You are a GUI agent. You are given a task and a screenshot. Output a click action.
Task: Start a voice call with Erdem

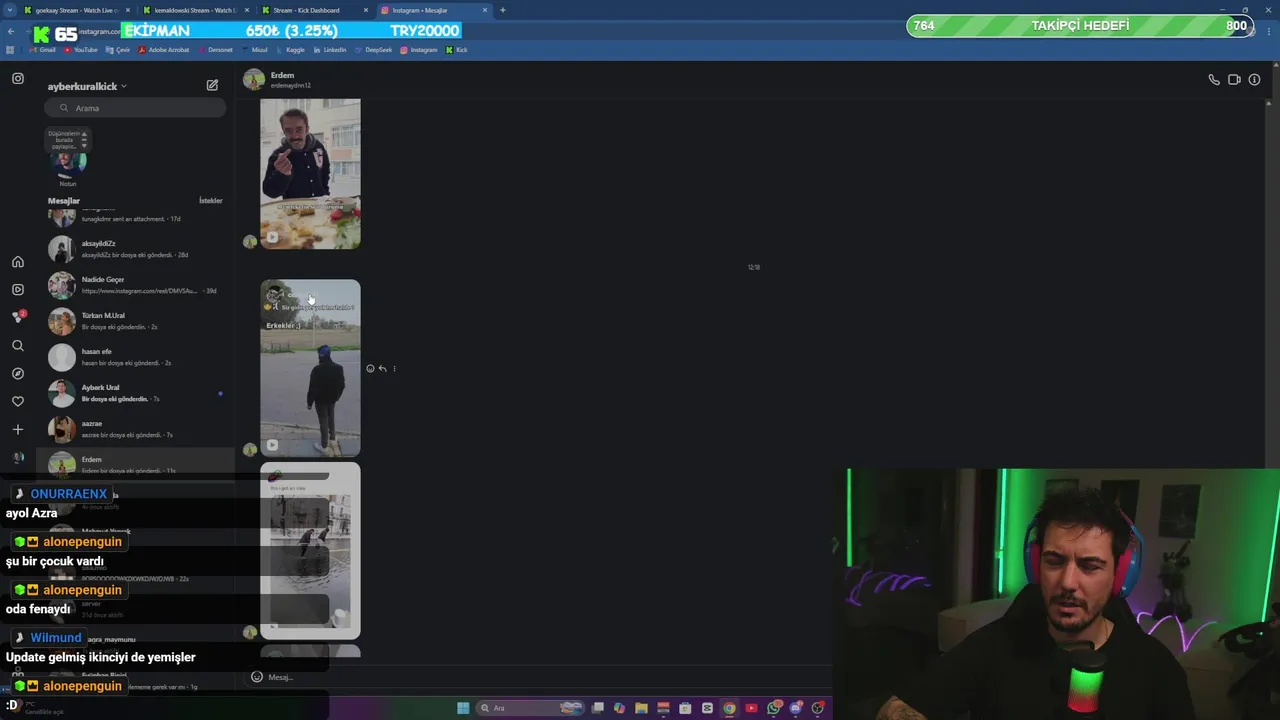[x=1214, y=80]
